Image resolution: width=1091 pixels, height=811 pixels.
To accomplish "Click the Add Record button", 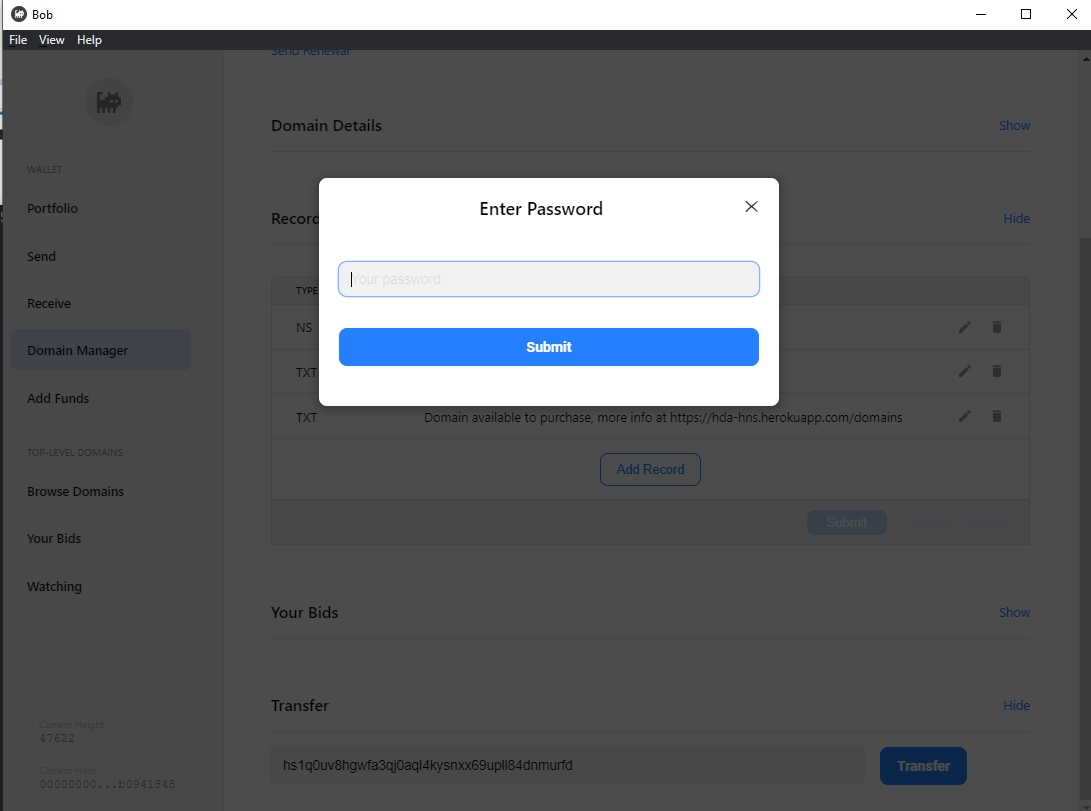I will [650, 469].
